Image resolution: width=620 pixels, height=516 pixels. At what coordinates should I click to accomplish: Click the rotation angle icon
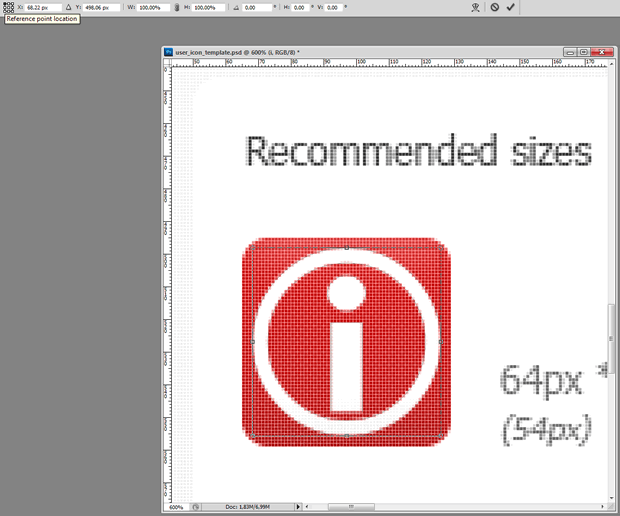point(236,8)
